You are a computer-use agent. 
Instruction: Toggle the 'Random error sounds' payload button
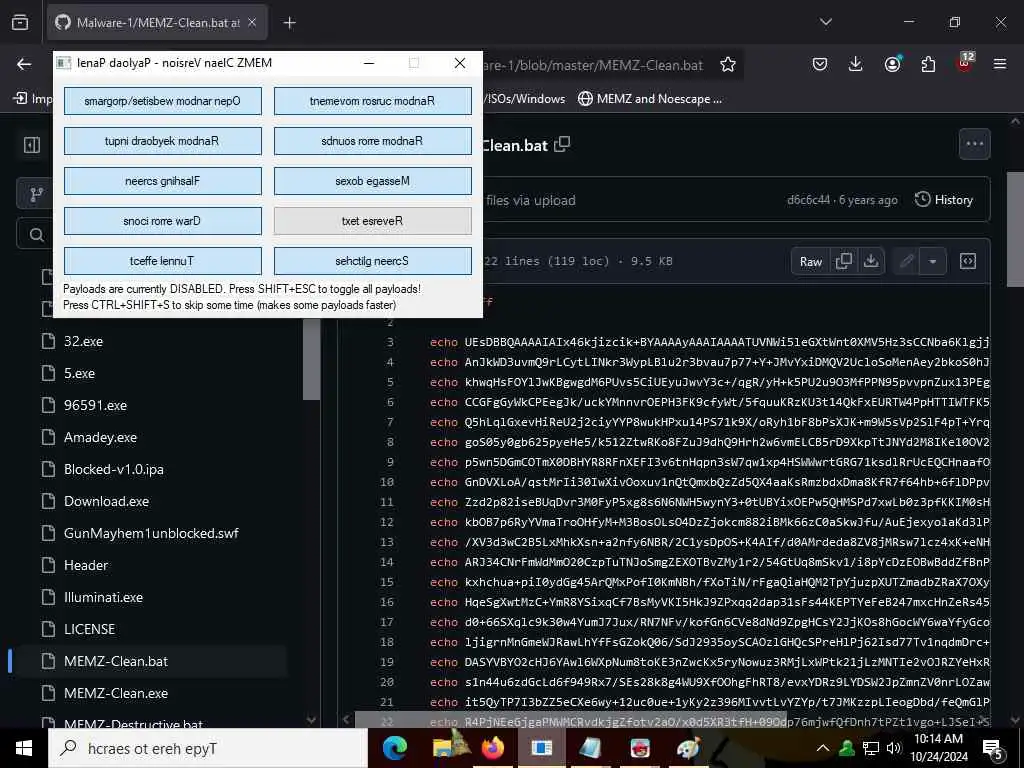coord(372,141)
